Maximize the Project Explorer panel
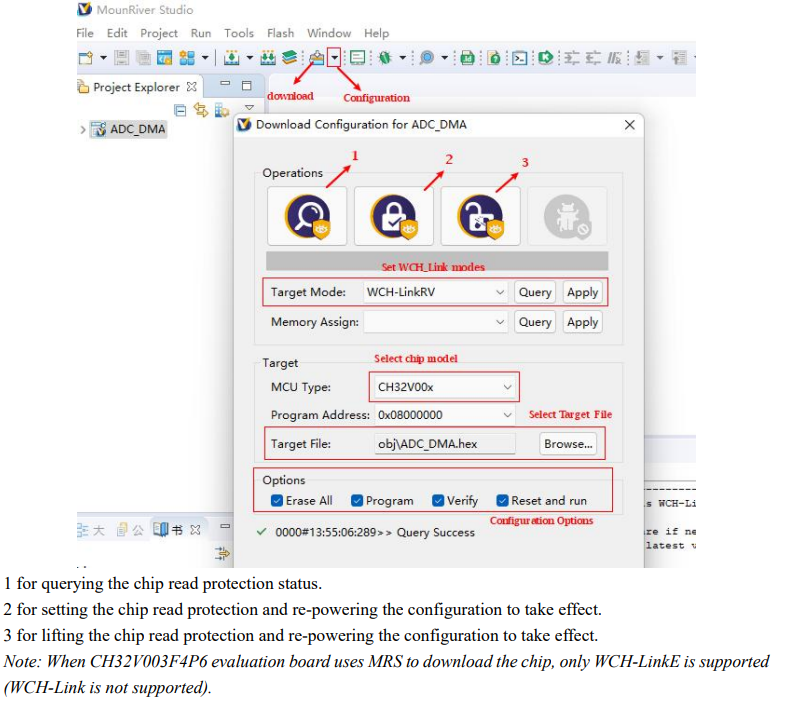Viewport: 787px width, 715px height. [246, 86]
